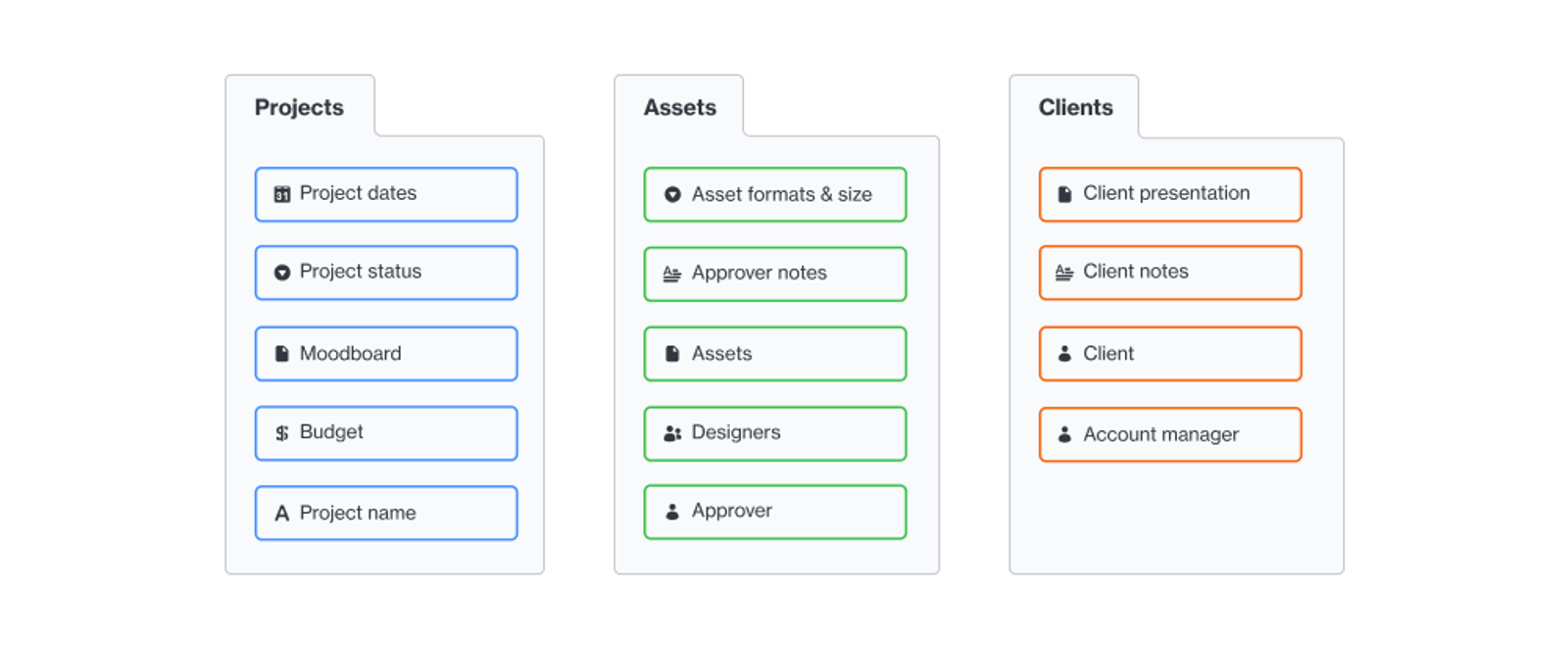Click the file icon in the Assets field
This screenshot has width=1568, height=648.
click(672, 354)
